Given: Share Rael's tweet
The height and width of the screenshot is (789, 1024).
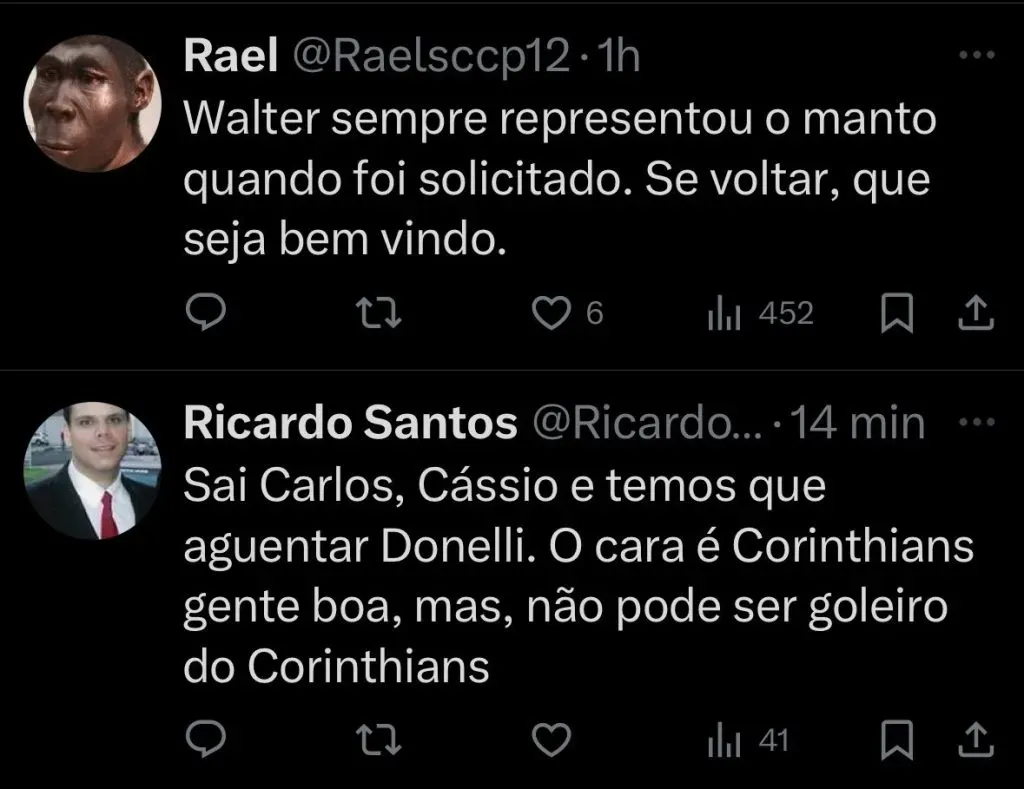Looking at the screenshot, I should (976, 314).
